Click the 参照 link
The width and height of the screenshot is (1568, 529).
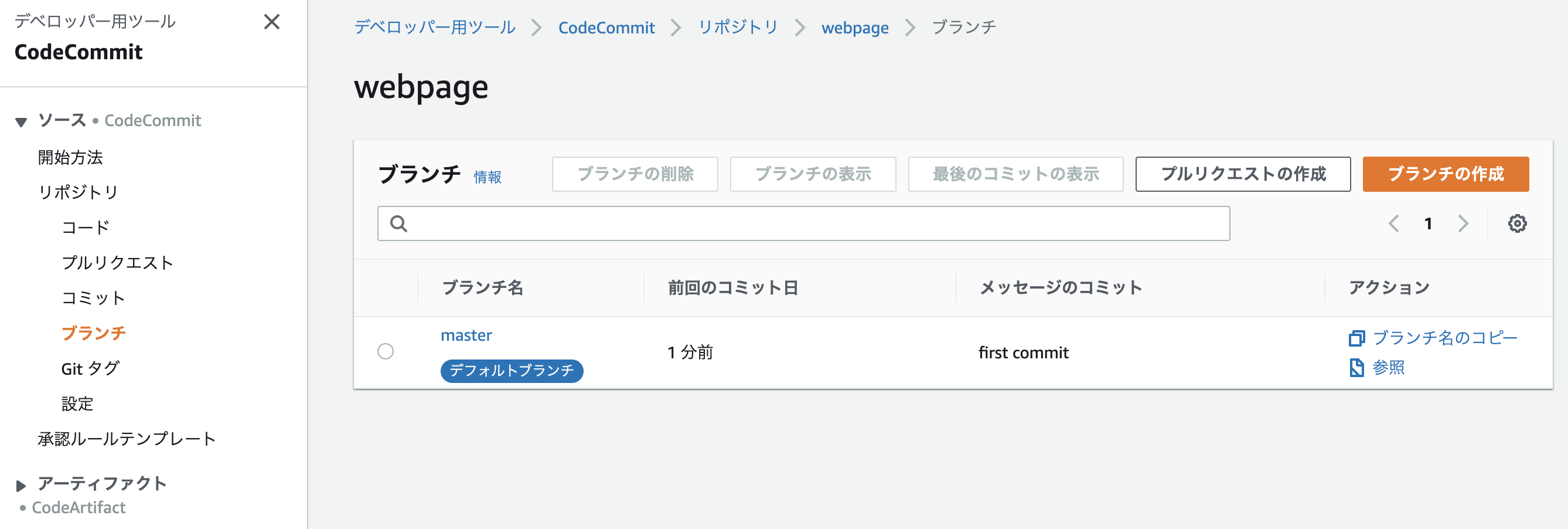(x=1389, y=368)
